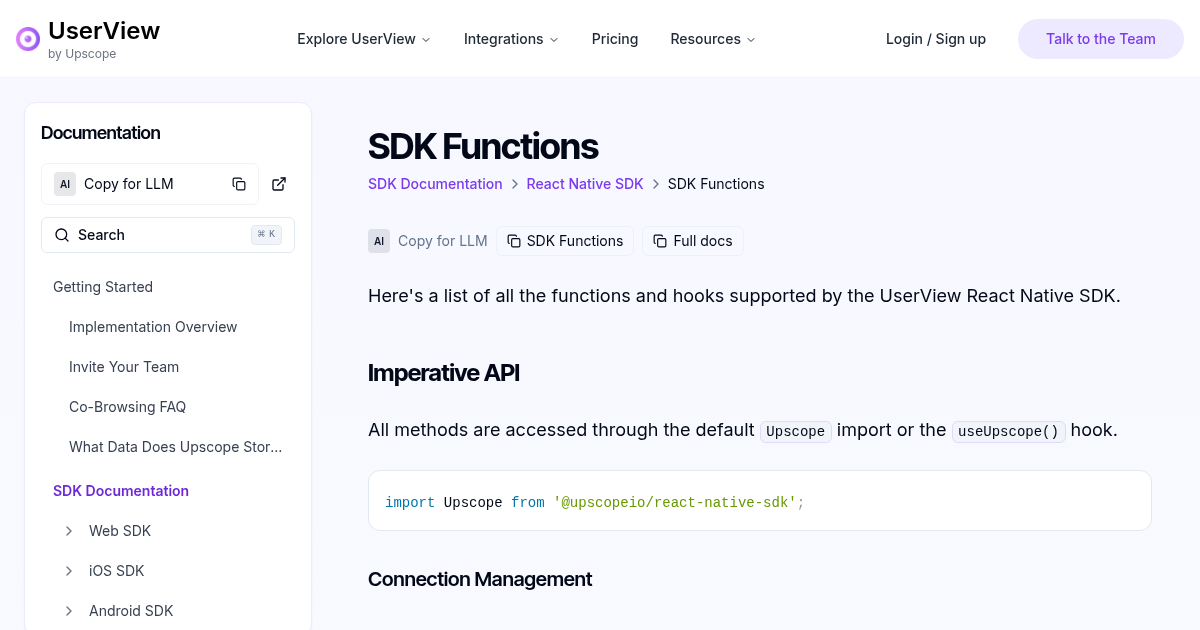Screen dimensions: 1200x630
Task: Click the Imperative API heading
Action: (x=444, y=373)
